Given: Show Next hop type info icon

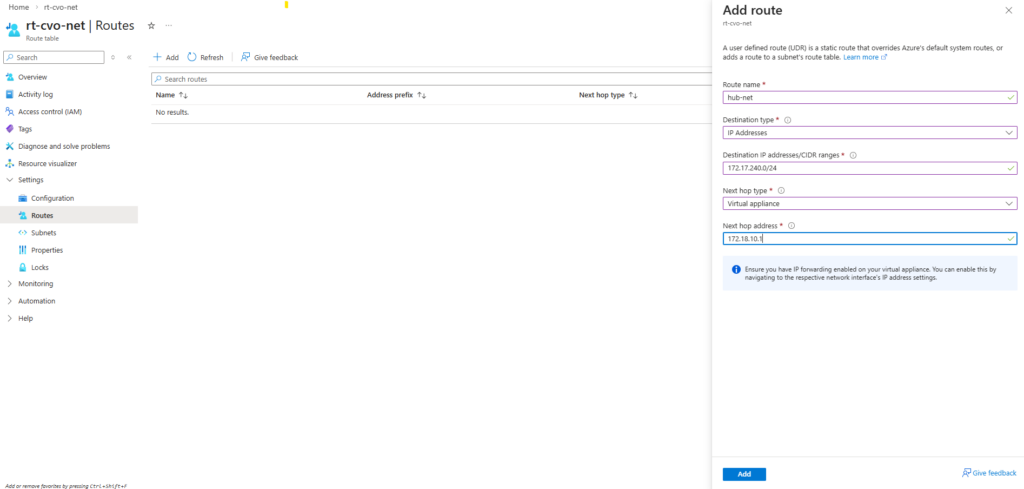Looking at the screenshot, I should click(x=781, y=191).
